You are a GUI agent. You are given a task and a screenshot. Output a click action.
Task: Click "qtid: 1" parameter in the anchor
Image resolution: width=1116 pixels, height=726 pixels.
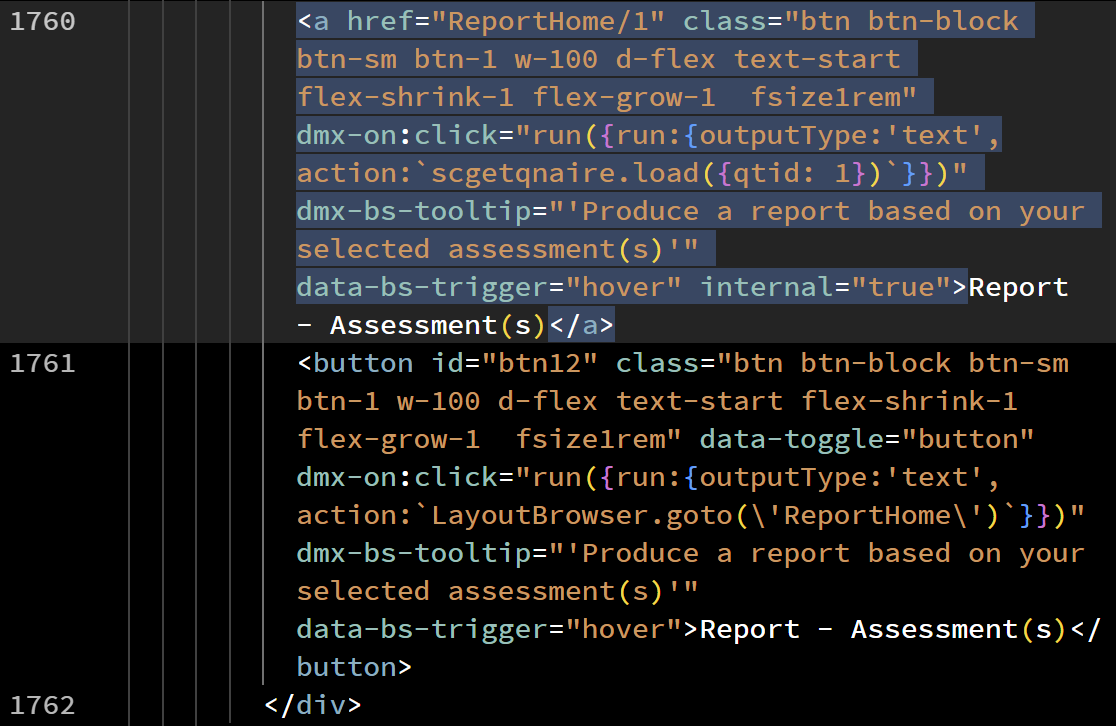pos(792,173)
